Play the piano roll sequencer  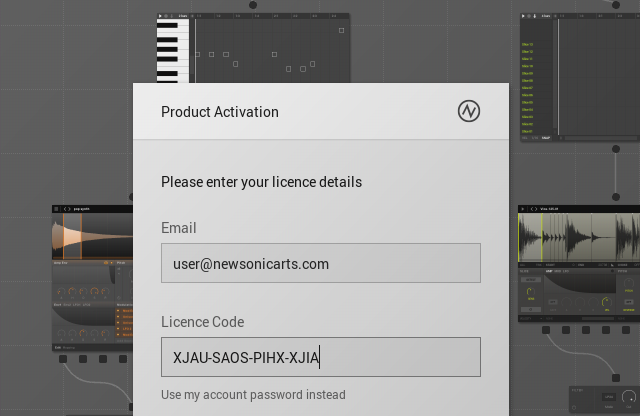point(160,16)
